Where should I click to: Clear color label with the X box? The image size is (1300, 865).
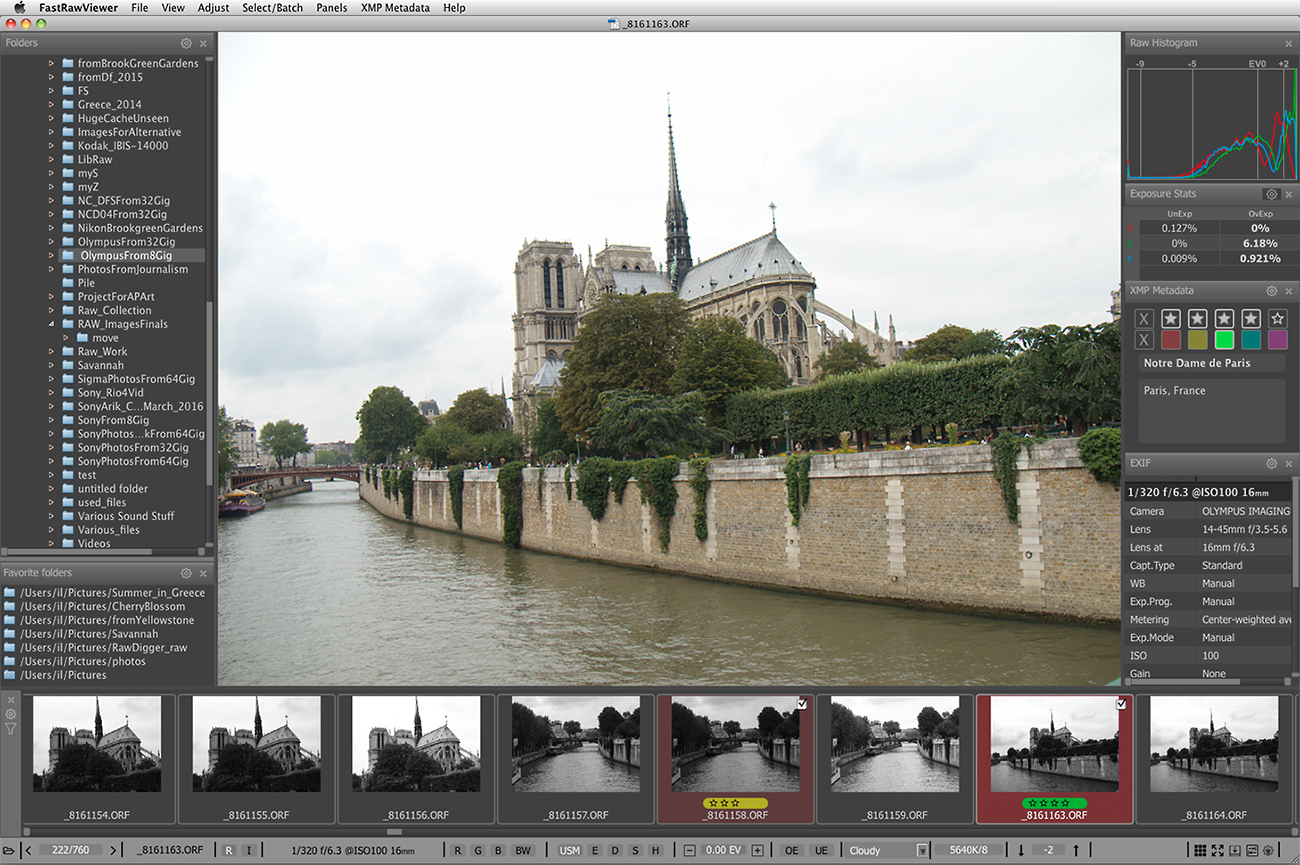(1145, 340)
